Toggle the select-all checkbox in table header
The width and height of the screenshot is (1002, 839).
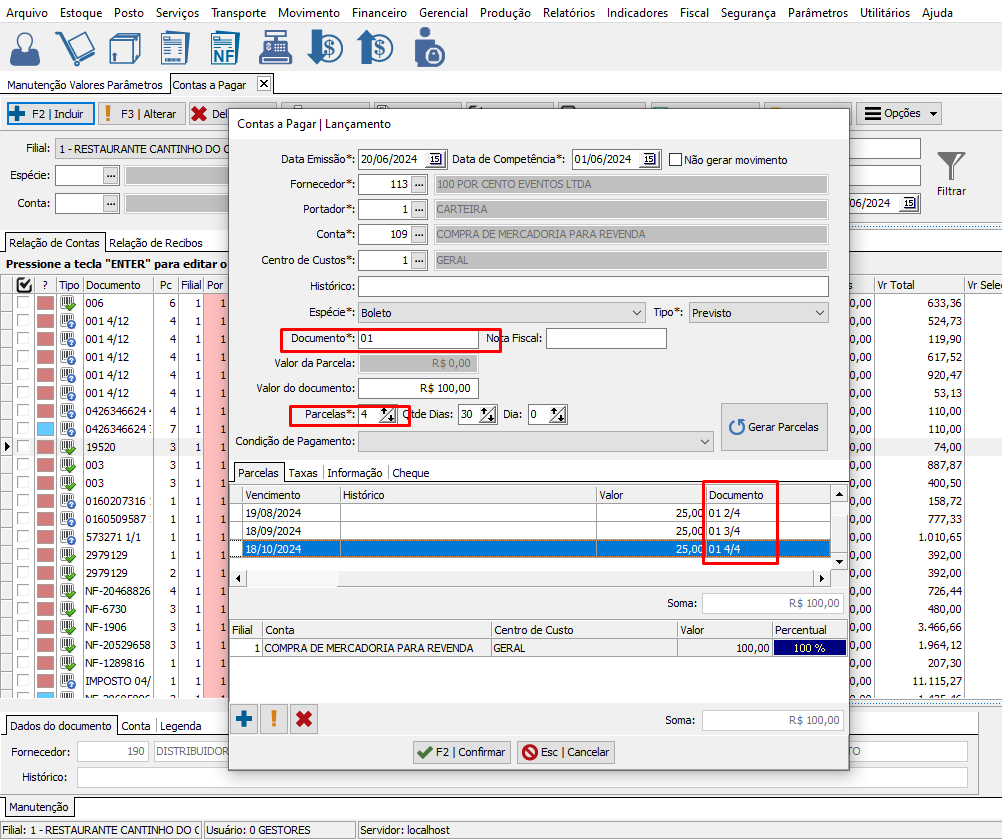24,285
